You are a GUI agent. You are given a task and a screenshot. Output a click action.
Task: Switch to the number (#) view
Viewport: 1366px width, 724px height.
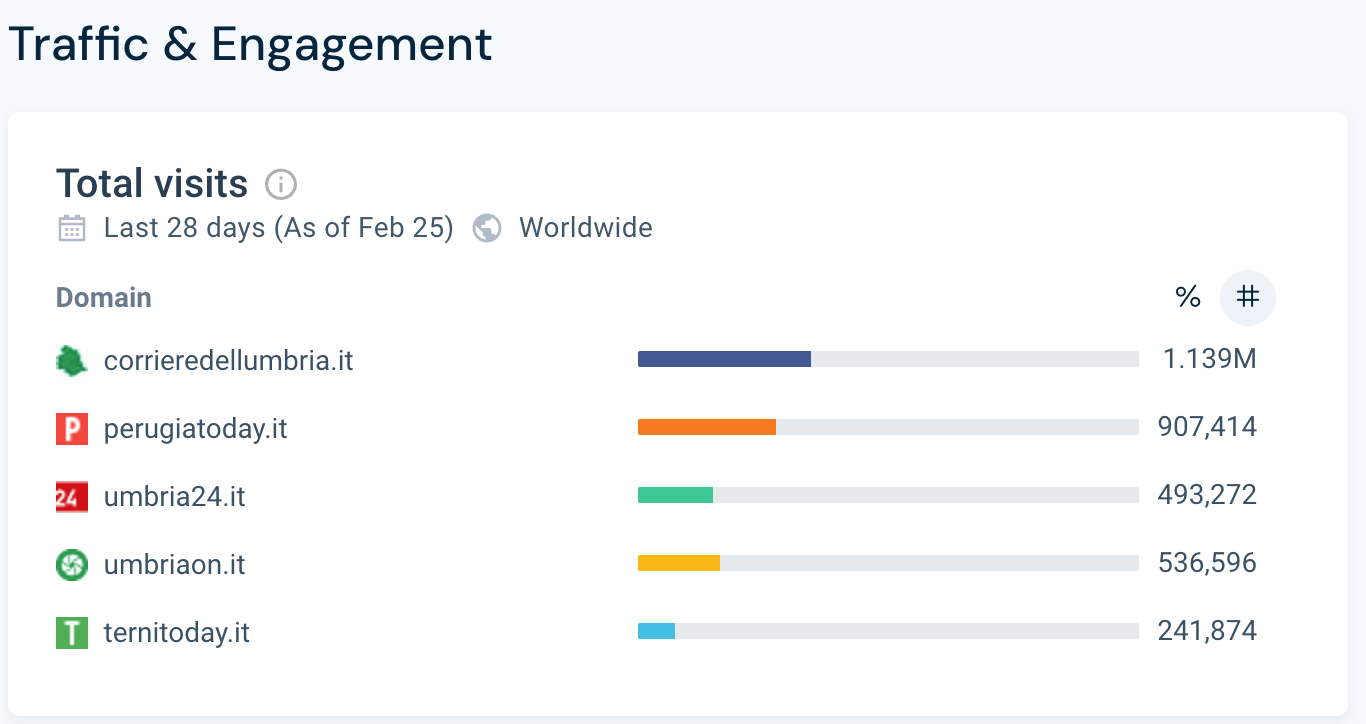(x=1247, y=297)
